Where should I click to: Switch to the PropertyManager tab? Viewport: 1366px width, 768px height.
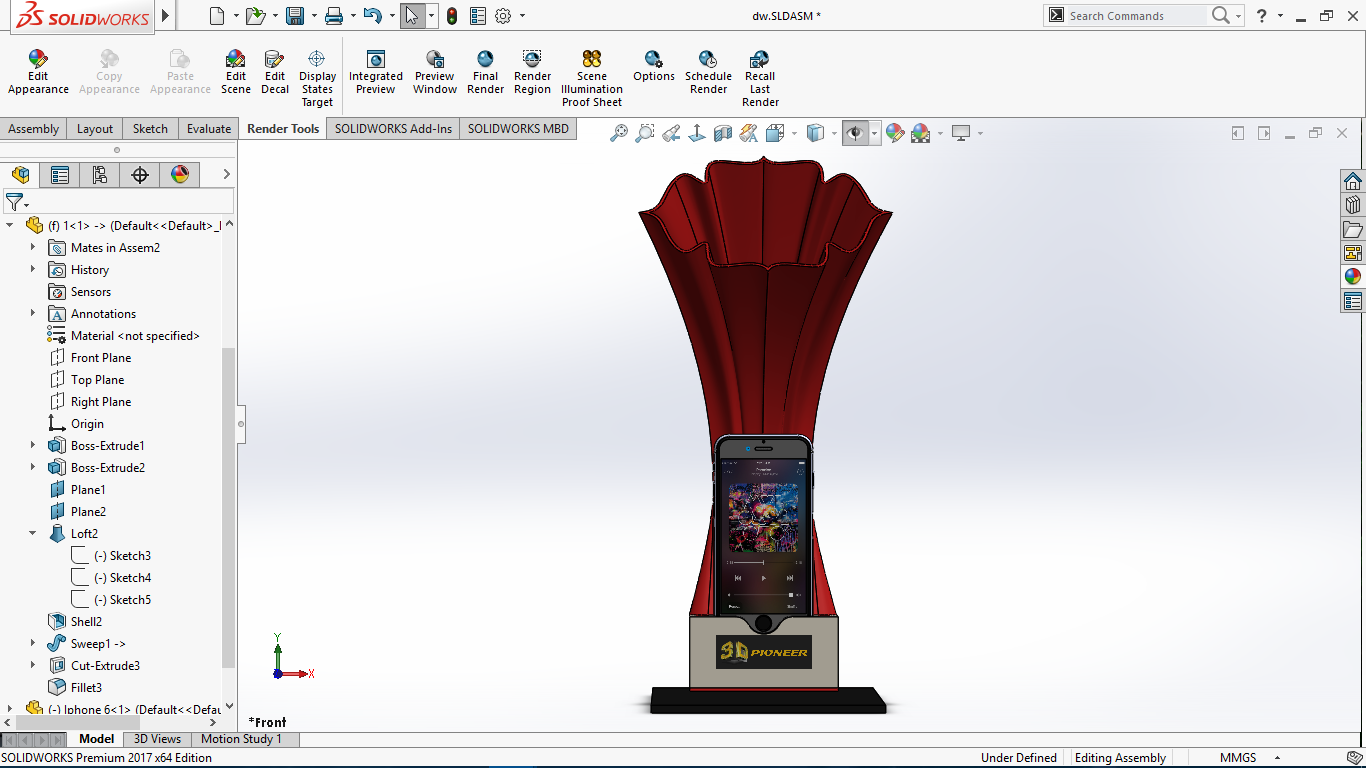pos(60,175)
